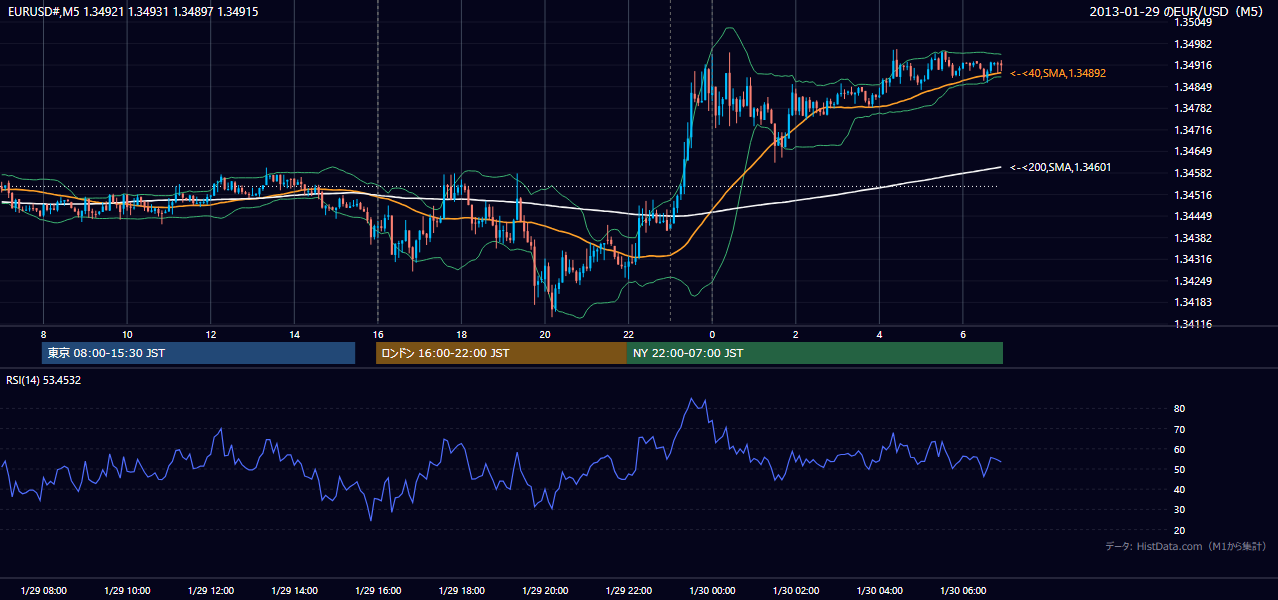Click the 1/30 02:00 time label
The height and width of the screenshot is (600, 1278).
click(795, 591)
